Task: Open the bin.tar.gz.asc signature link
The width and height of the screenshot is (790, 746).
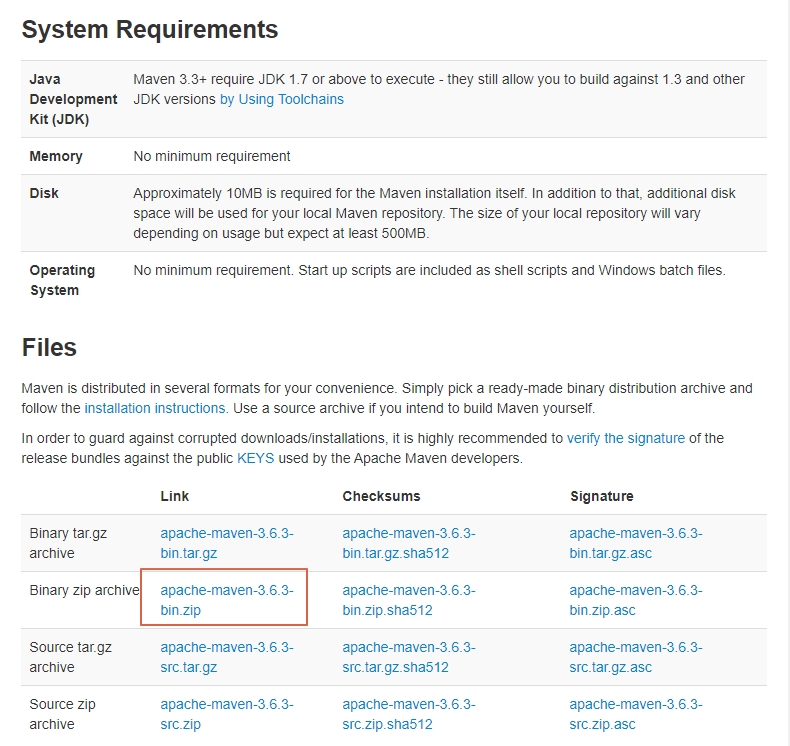Action: [636, 543]
